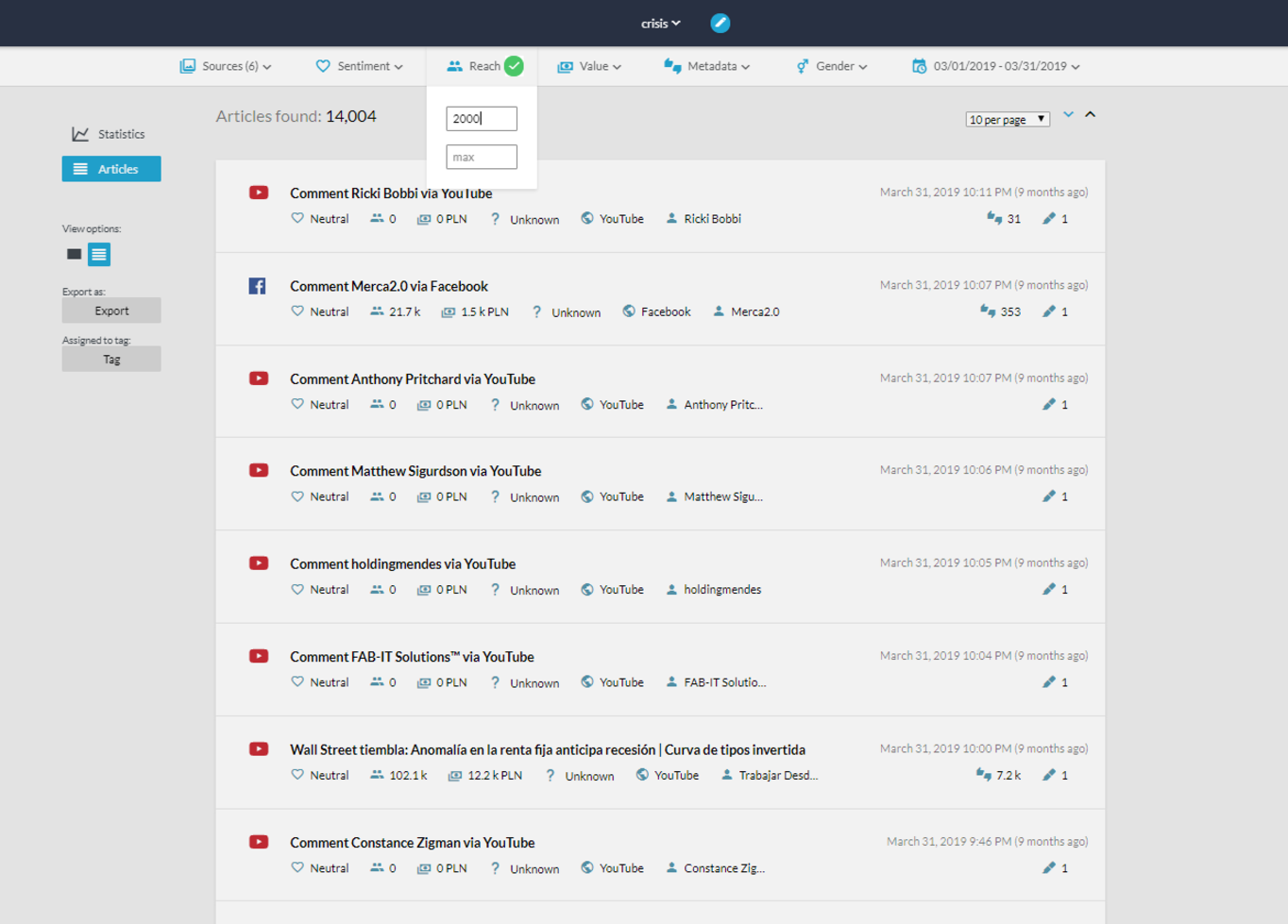Click the Tag button in the sidebar
Viewport: 1288px width, 924px height.
pyautogui.click(x=110, y=359)
